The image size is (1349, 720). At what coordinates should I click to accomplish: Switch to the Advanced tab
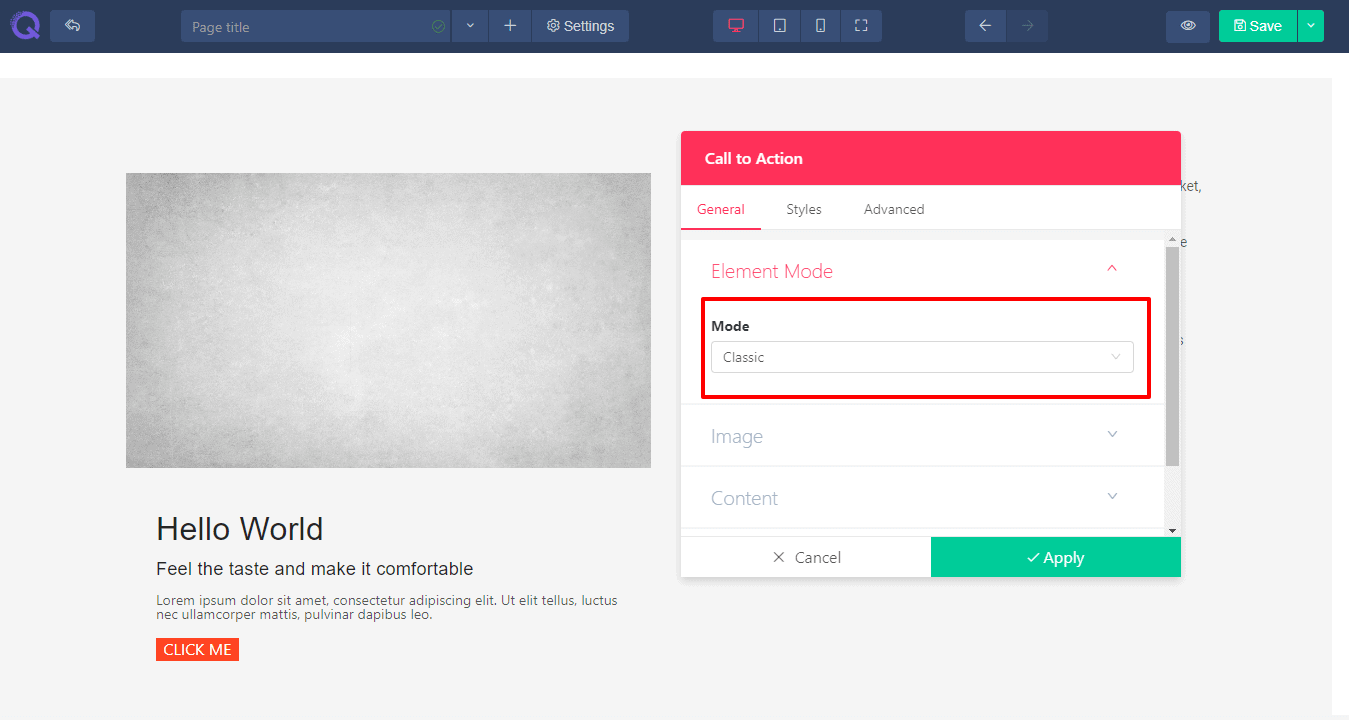point(893,209)
